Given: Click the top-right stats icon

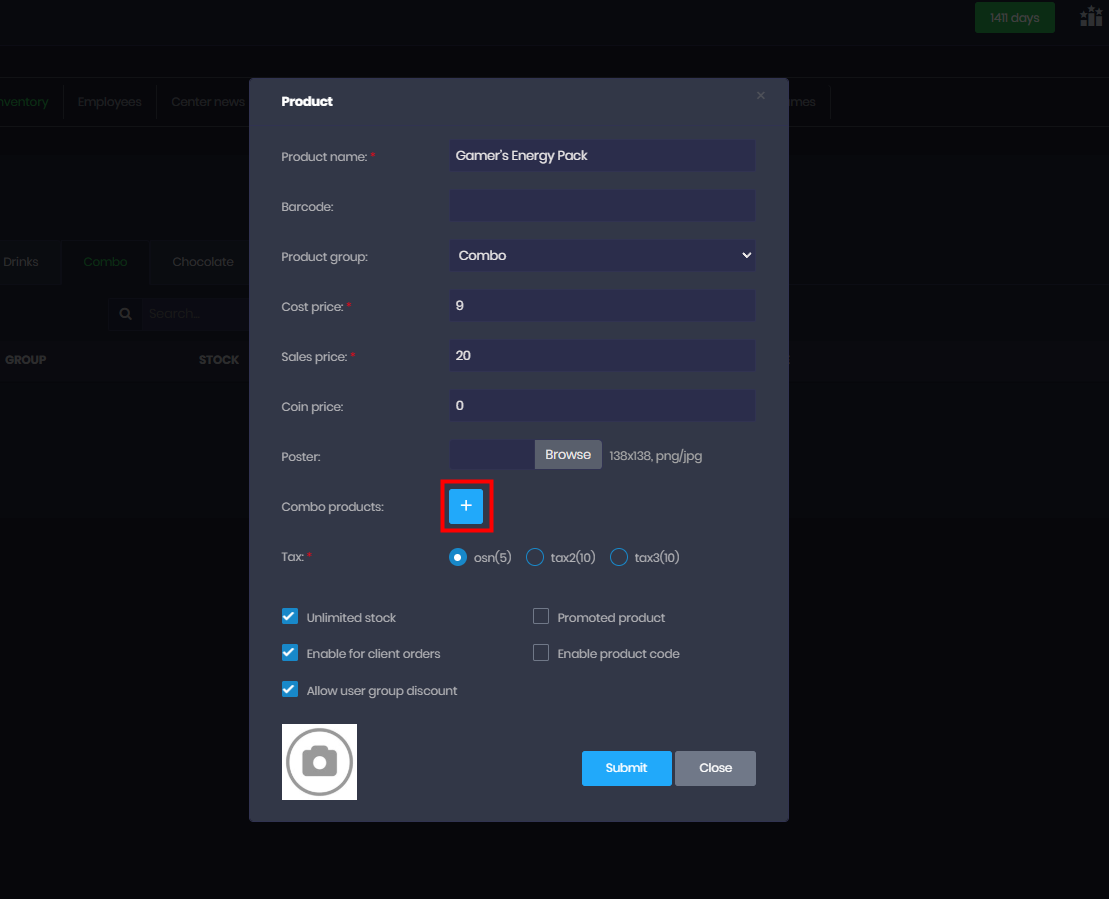Looking at the screenshot, I should point(1091,17).
